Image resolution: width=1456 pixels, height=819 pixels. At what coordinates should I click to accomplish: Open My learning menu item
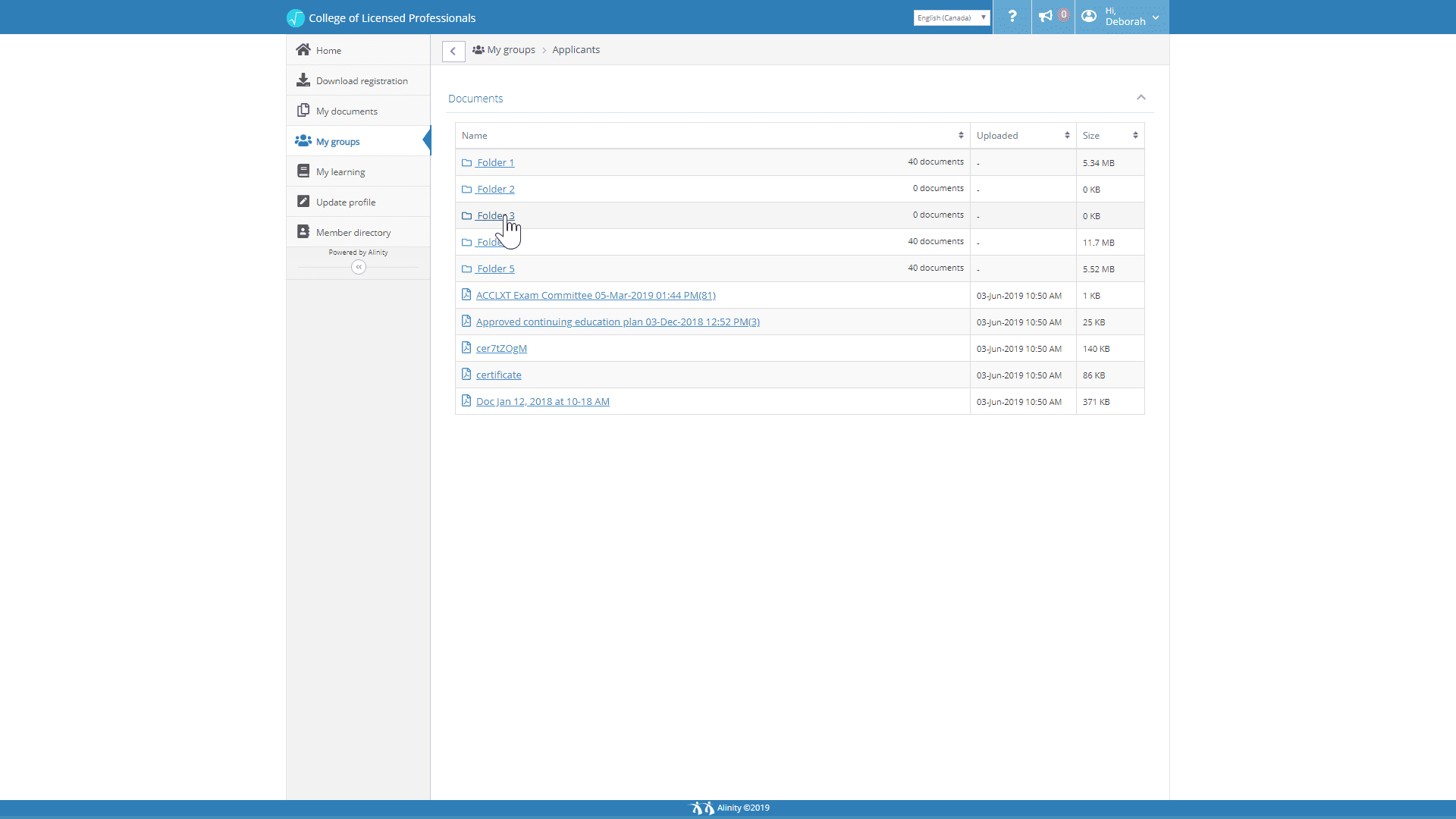click(358, 171)
